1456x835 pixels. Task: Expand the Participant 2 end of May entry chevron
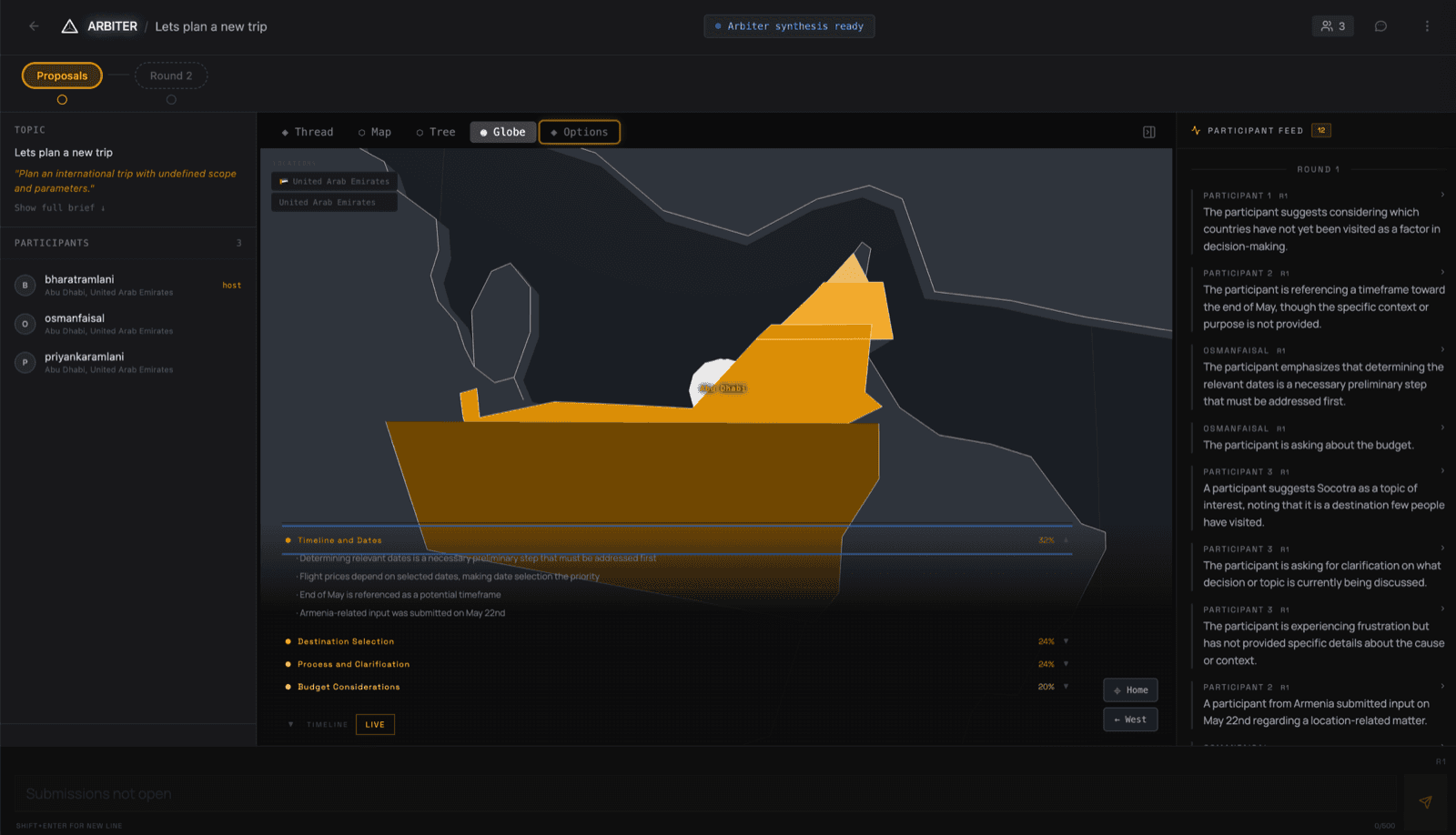1442,272
